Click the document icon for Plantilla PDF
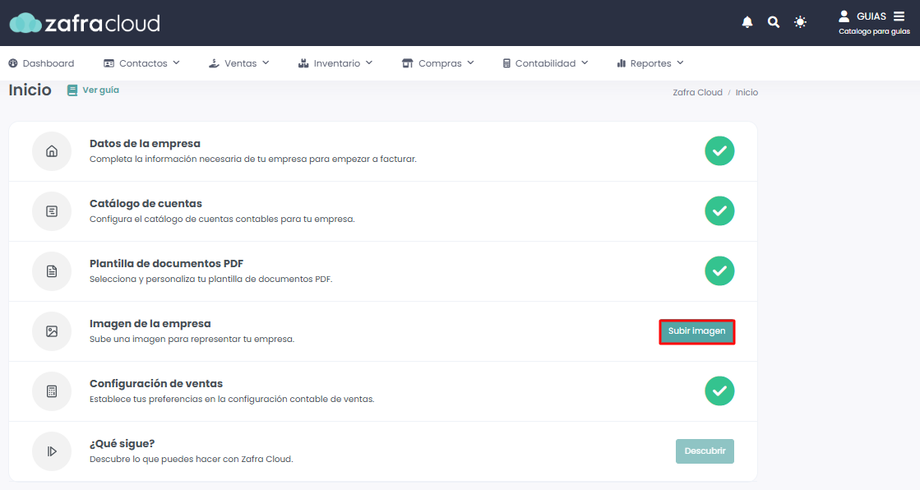Screen dimensions: 920x490 pos(52,271)
